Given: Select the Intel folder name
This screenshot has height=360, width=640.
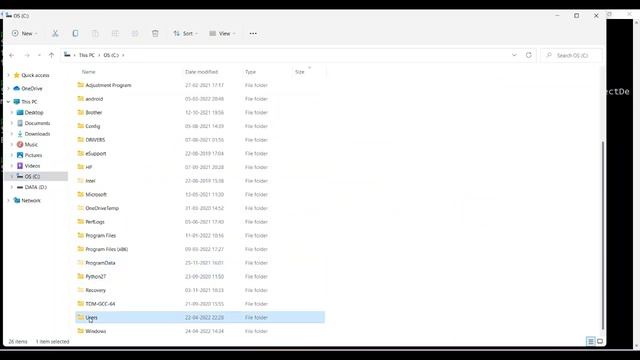Looking at the screenshot, I should [90, 181].
